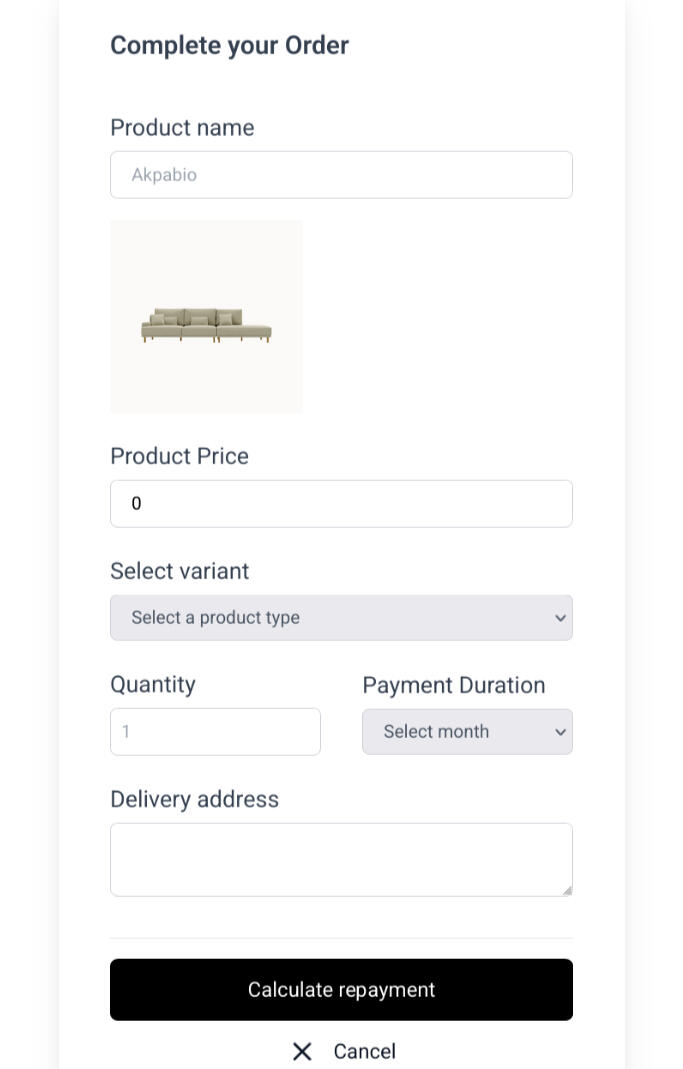Open the Select variant dropdown

pyautogui.click(x=340, y=618)
